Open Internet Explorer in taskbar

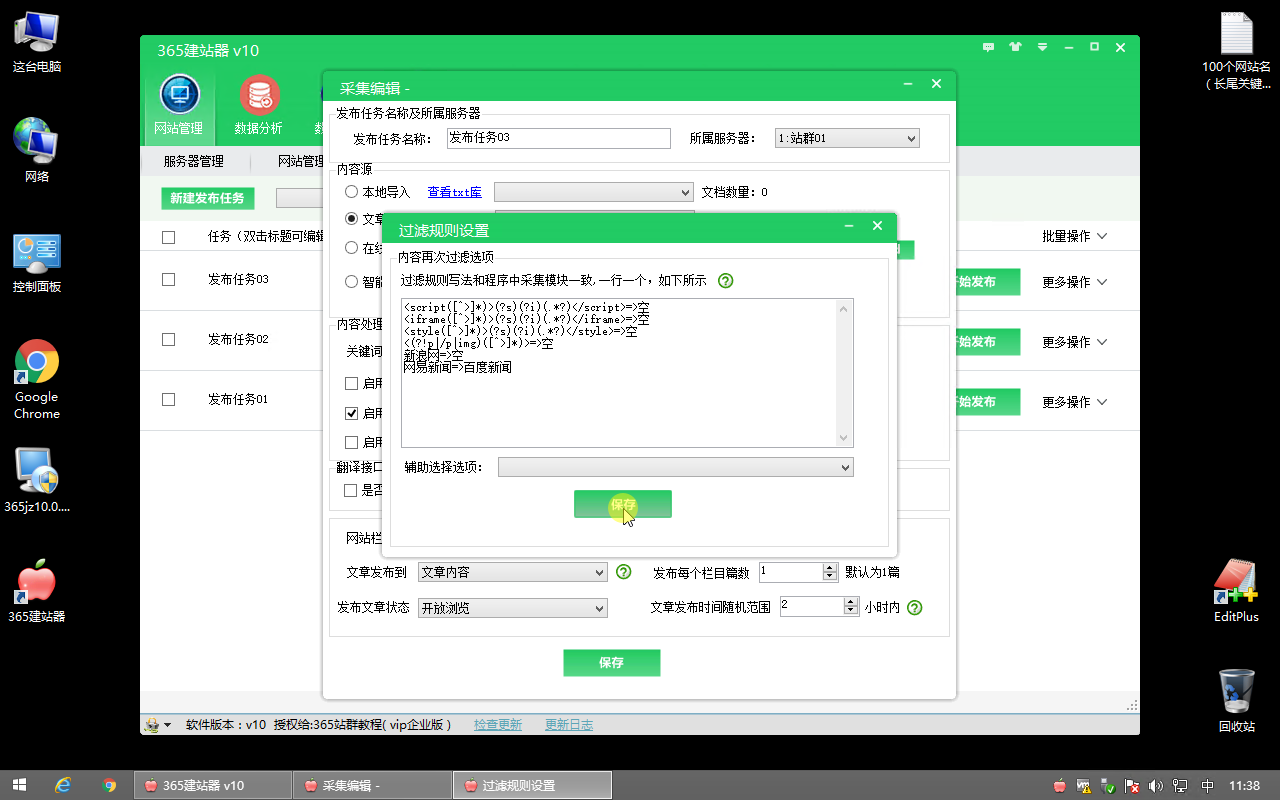63,785
